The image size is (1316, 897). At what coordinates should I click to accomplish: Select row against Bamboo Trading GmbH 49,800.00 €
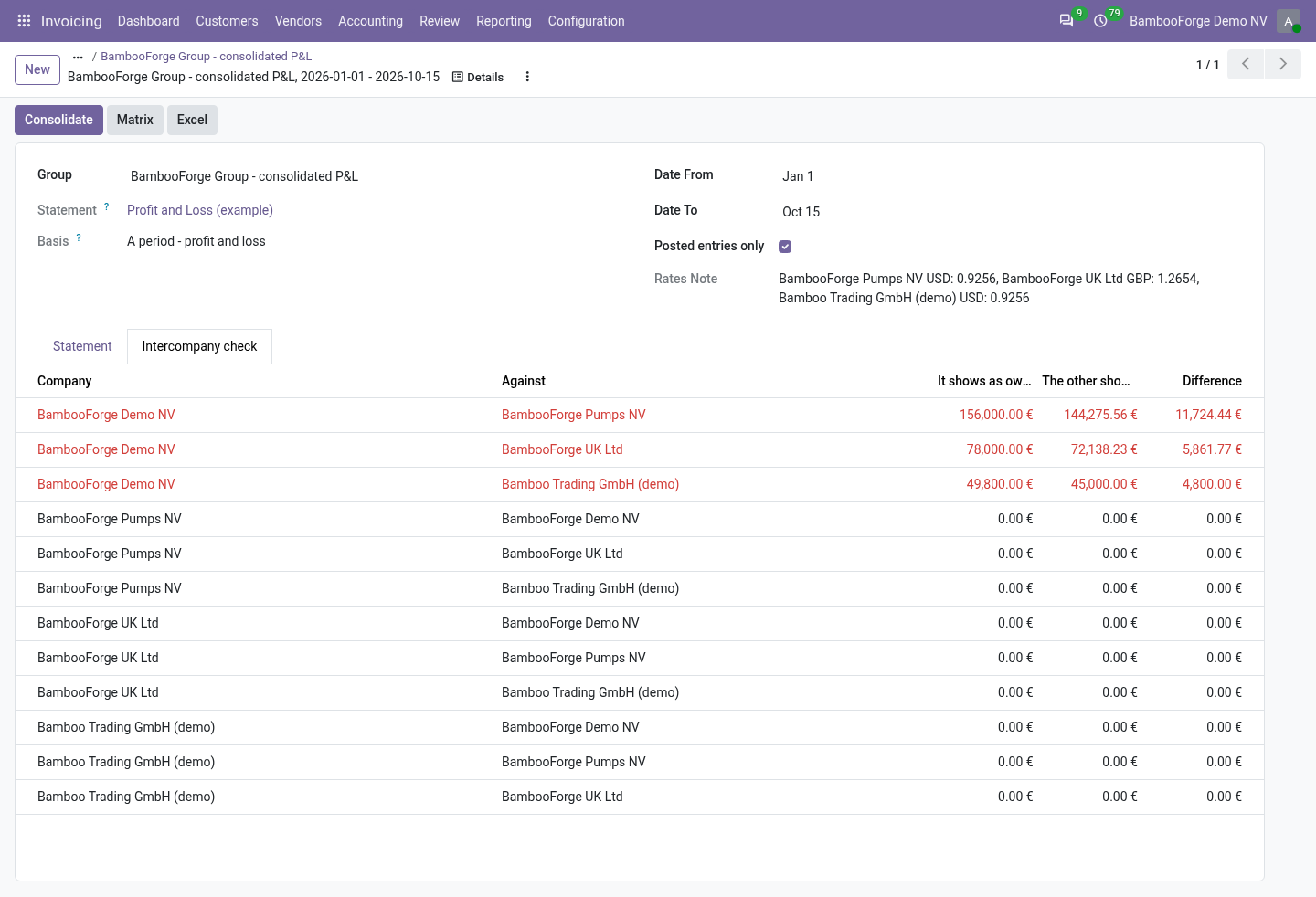[640, 484]
